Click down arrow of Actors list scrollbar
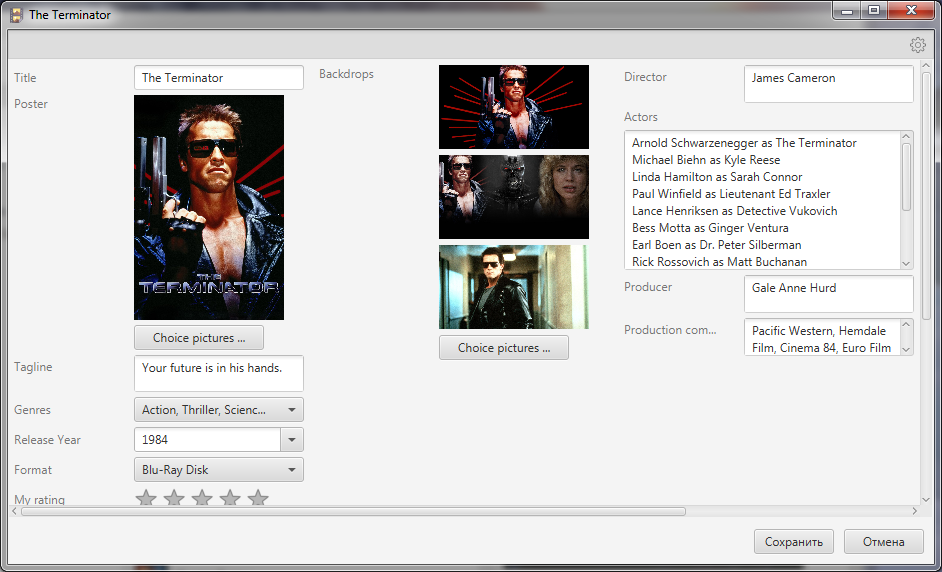Image resolution: width=942 pixels, height=572 pixels. tap(907, 264)
